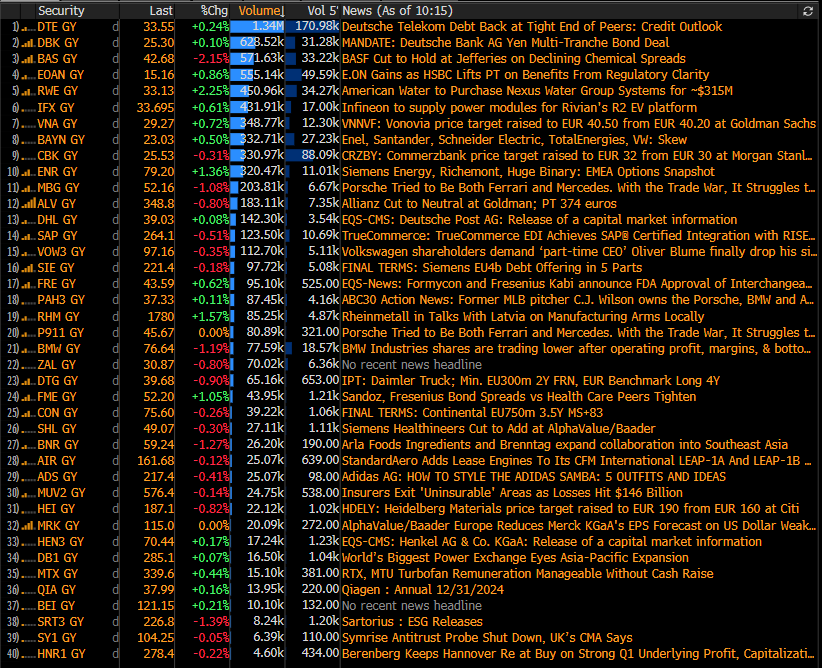Select the RHM GY security ticker
Screen dimensions: 822x668
(x=58, y=317)
